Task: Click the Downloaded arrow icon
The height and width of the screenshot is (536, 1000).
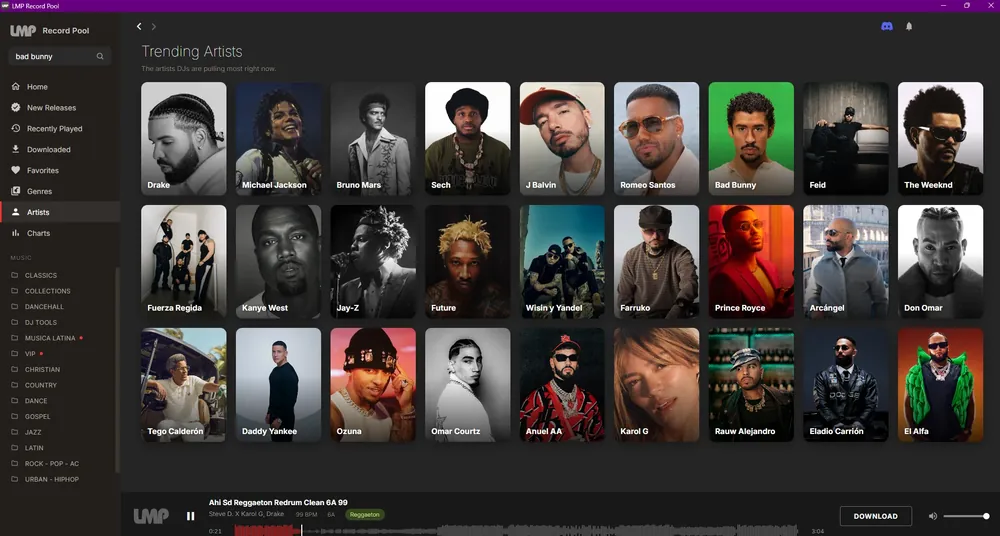Action: [15, 149]
